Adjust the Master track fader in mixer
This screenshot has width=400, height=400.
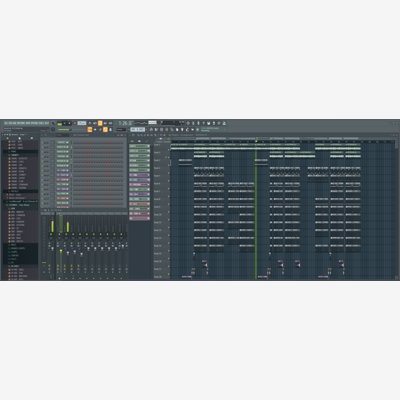pos(52,249)
